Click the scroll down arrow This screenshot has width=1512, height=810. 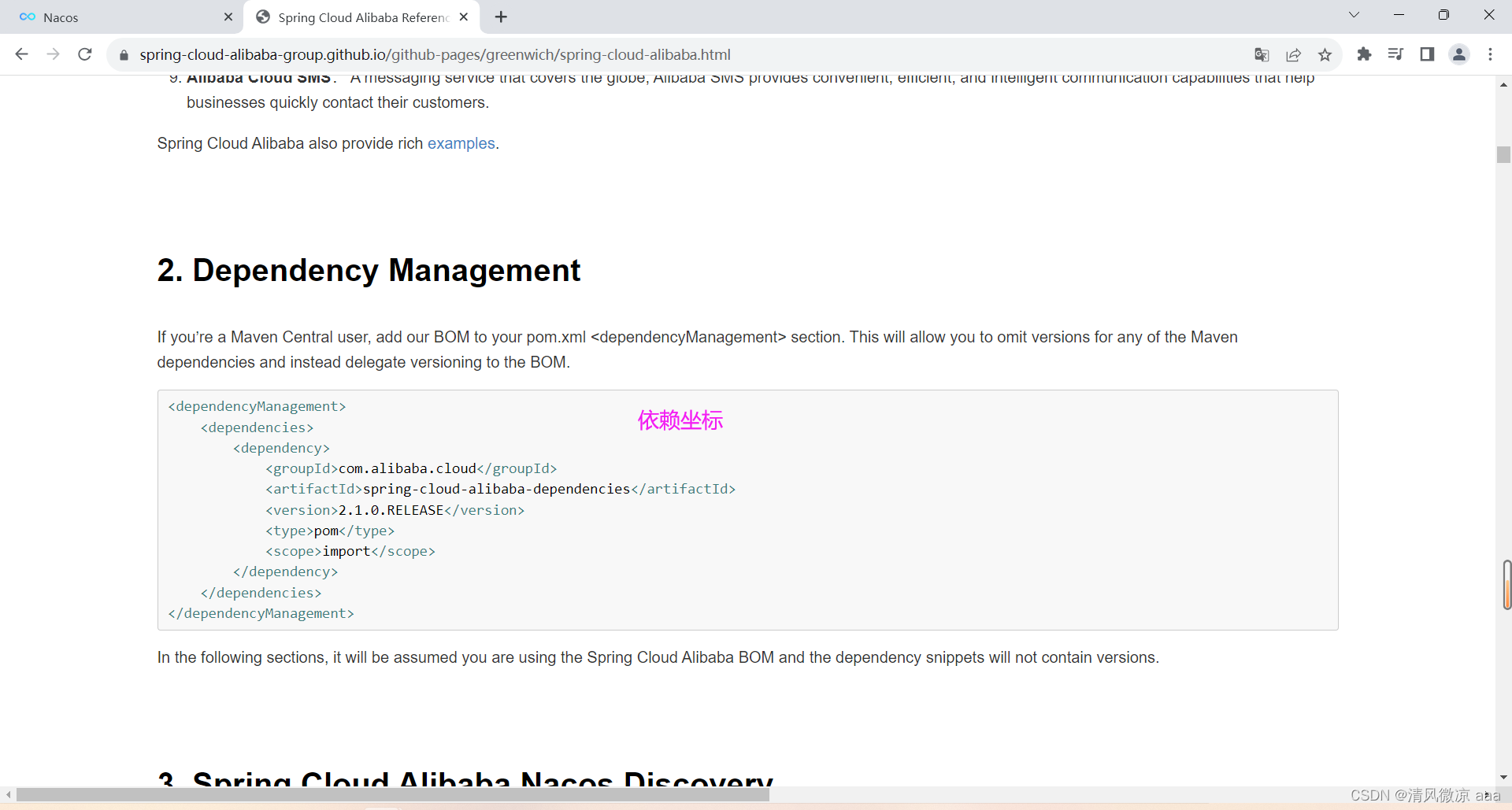1503,778
